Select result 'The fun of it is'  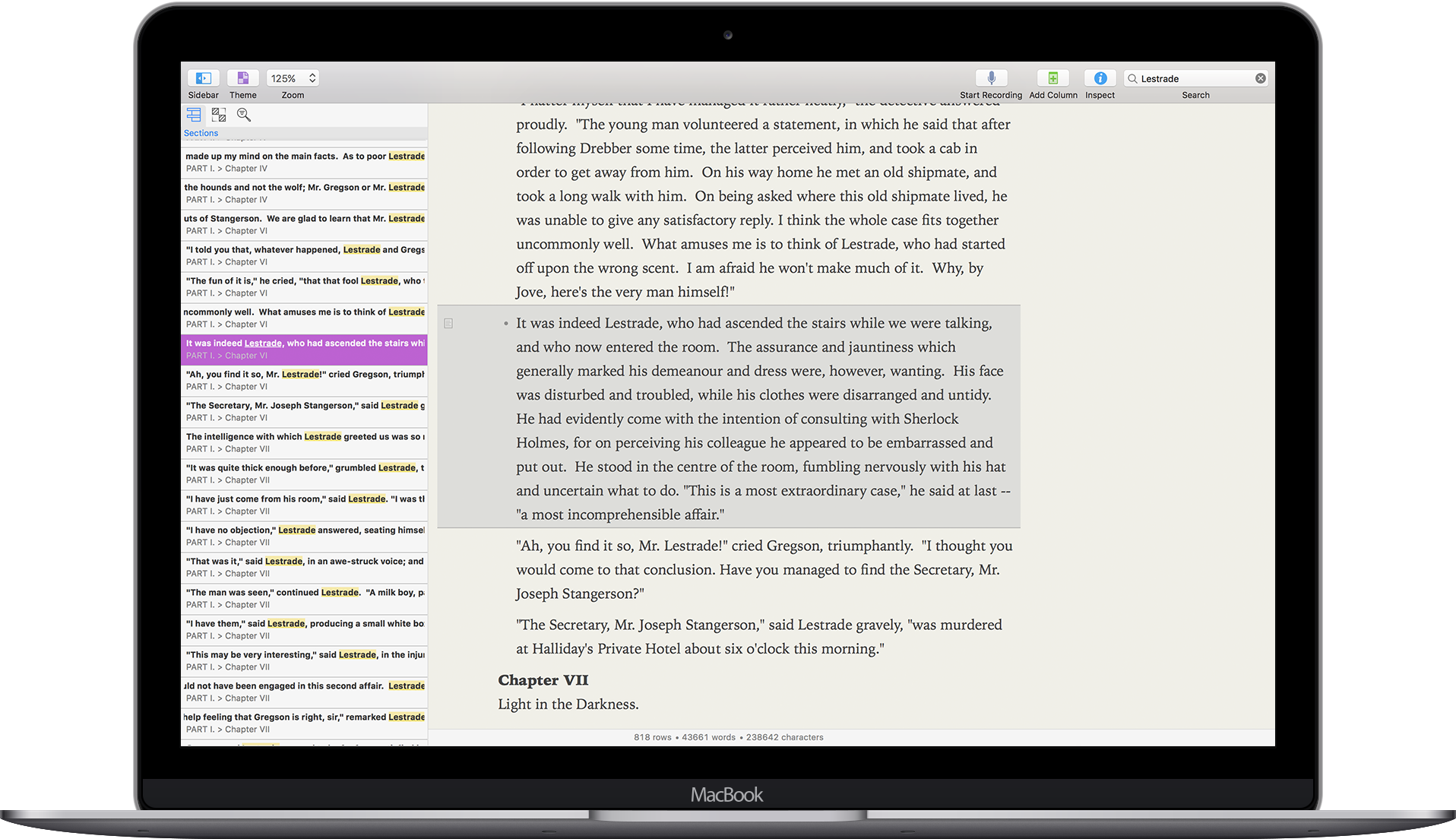304,287
